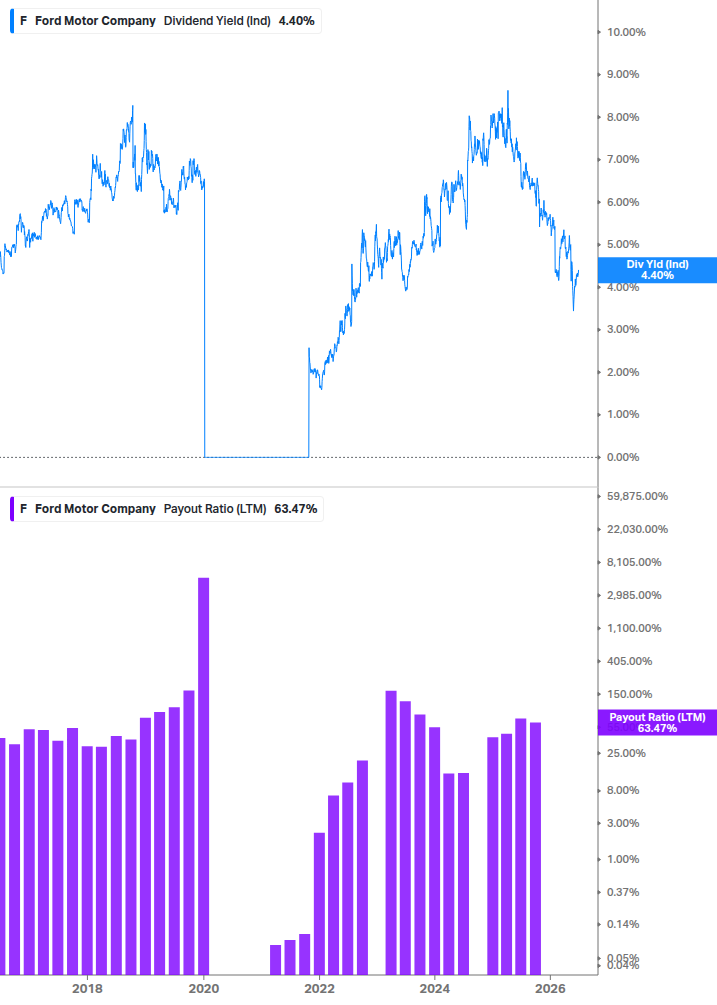Screen dimensions: 717x1005
Task: Click the 3.00% dividend yield axis label
Action: click(x=623, y=329)
